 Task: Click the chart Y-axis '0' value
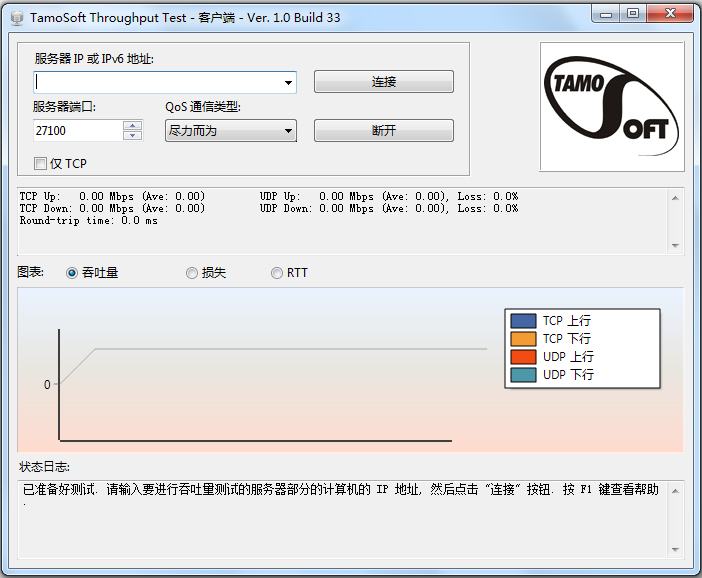tap(47, 385)
